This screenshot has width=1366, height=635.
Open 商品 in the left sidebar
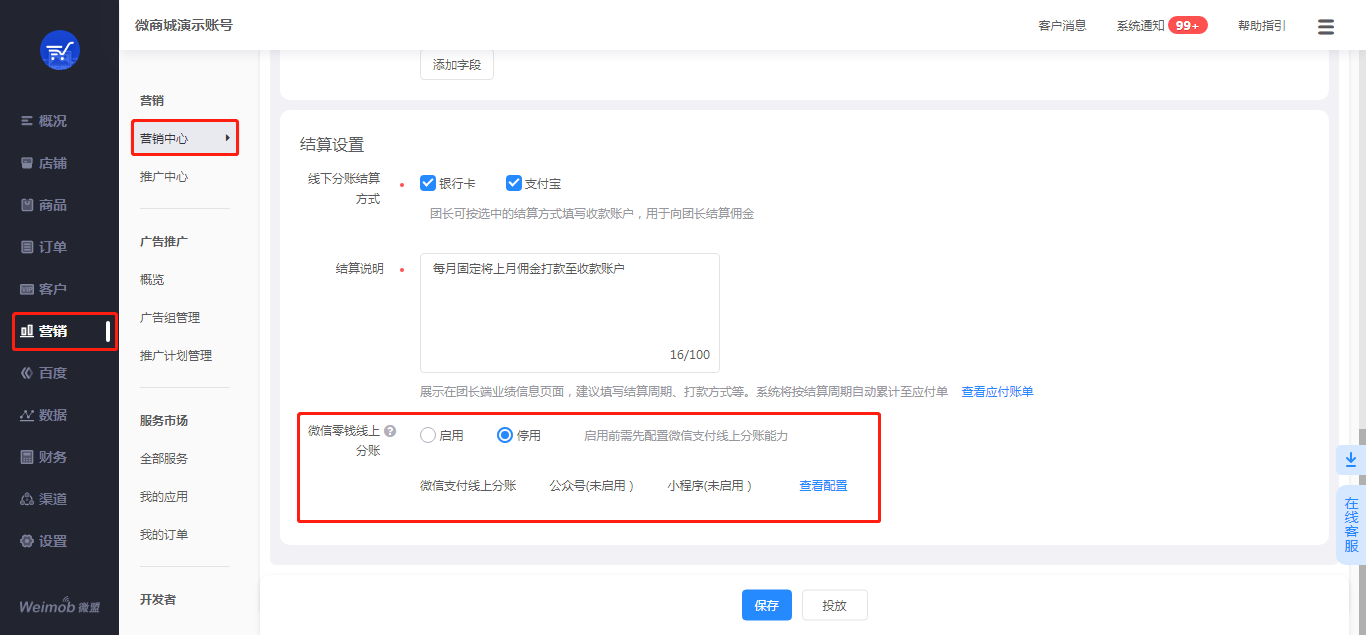click(44, 205)
